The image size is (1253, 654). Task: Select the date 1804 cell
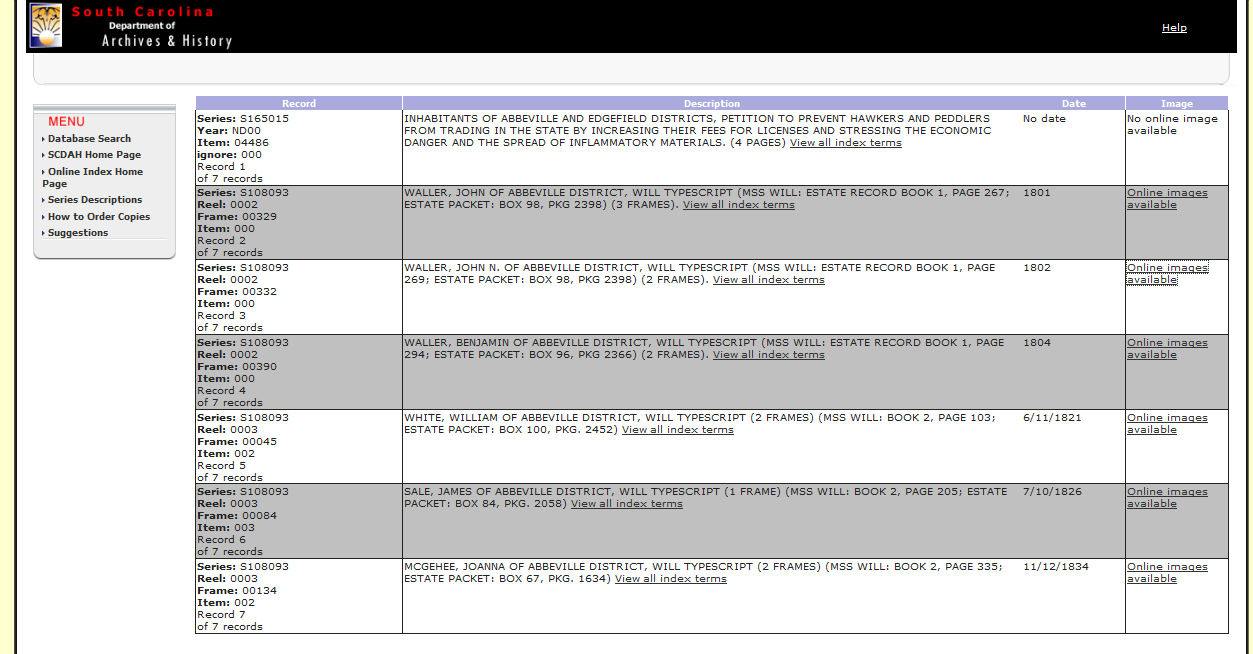[x=1037, y=343]
